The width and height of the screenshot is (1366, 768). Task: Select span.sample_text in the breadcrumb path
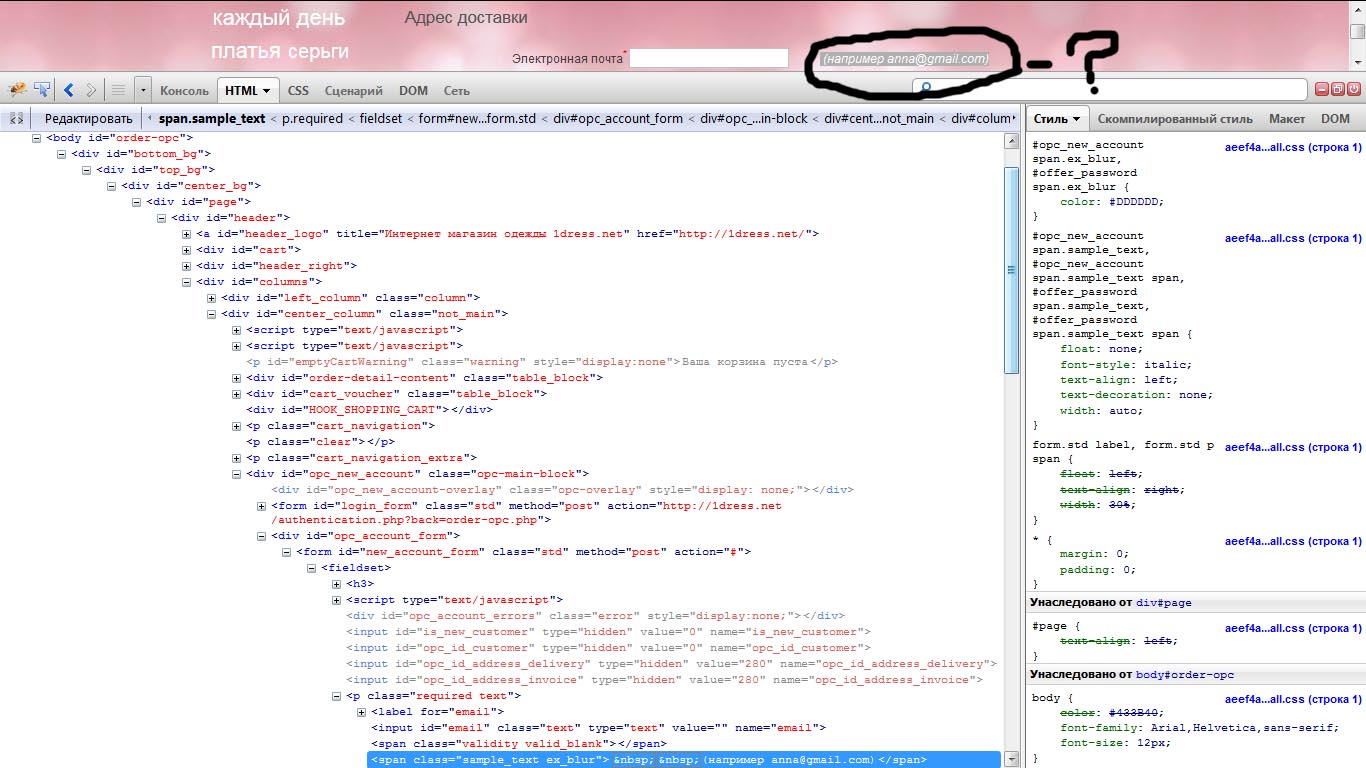[212, 118]
